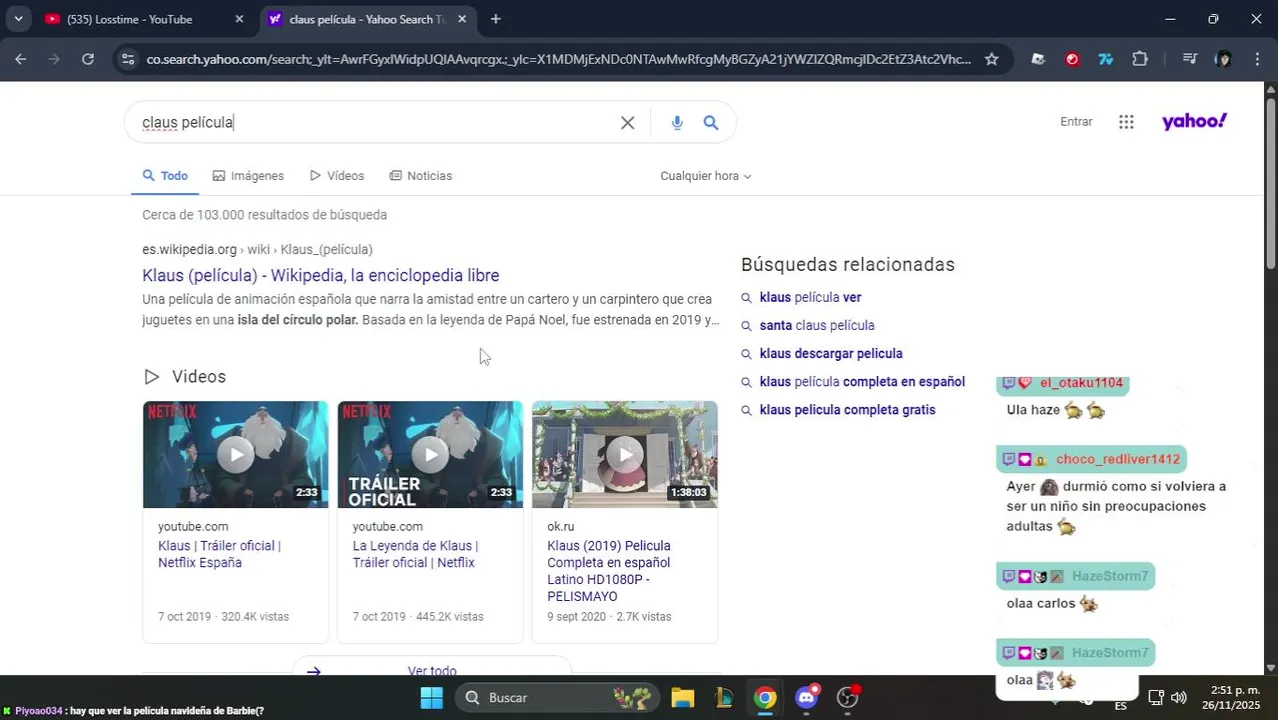1278x720 pixels.
Task: Select the Imágenes results tab
Action: tap(248, 176)
